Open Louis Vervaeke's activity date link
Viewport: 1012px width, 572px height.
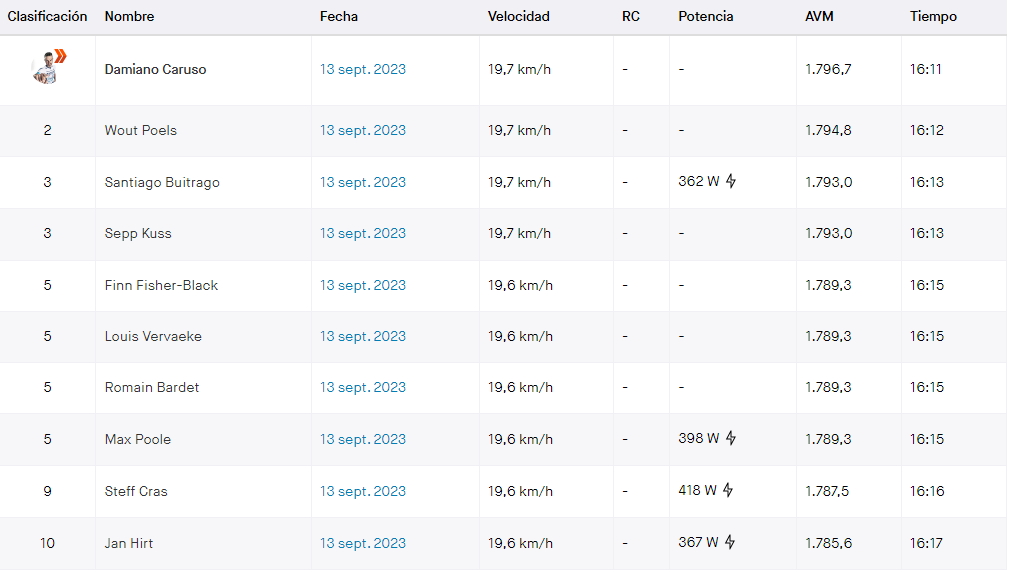363,336
